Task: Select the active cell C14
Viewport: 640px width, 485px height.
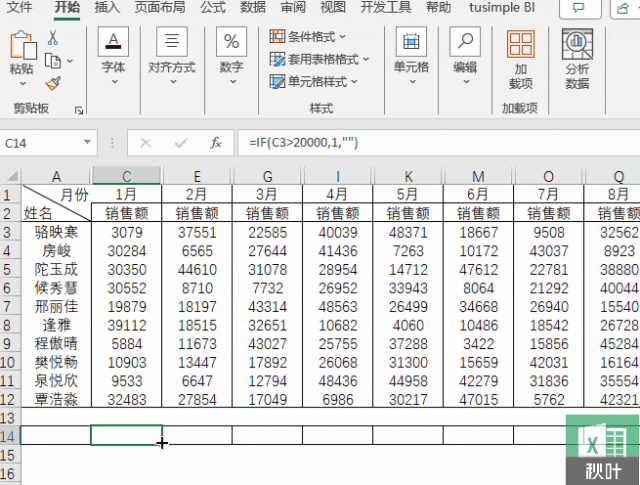Action: (x=127, y=435)
